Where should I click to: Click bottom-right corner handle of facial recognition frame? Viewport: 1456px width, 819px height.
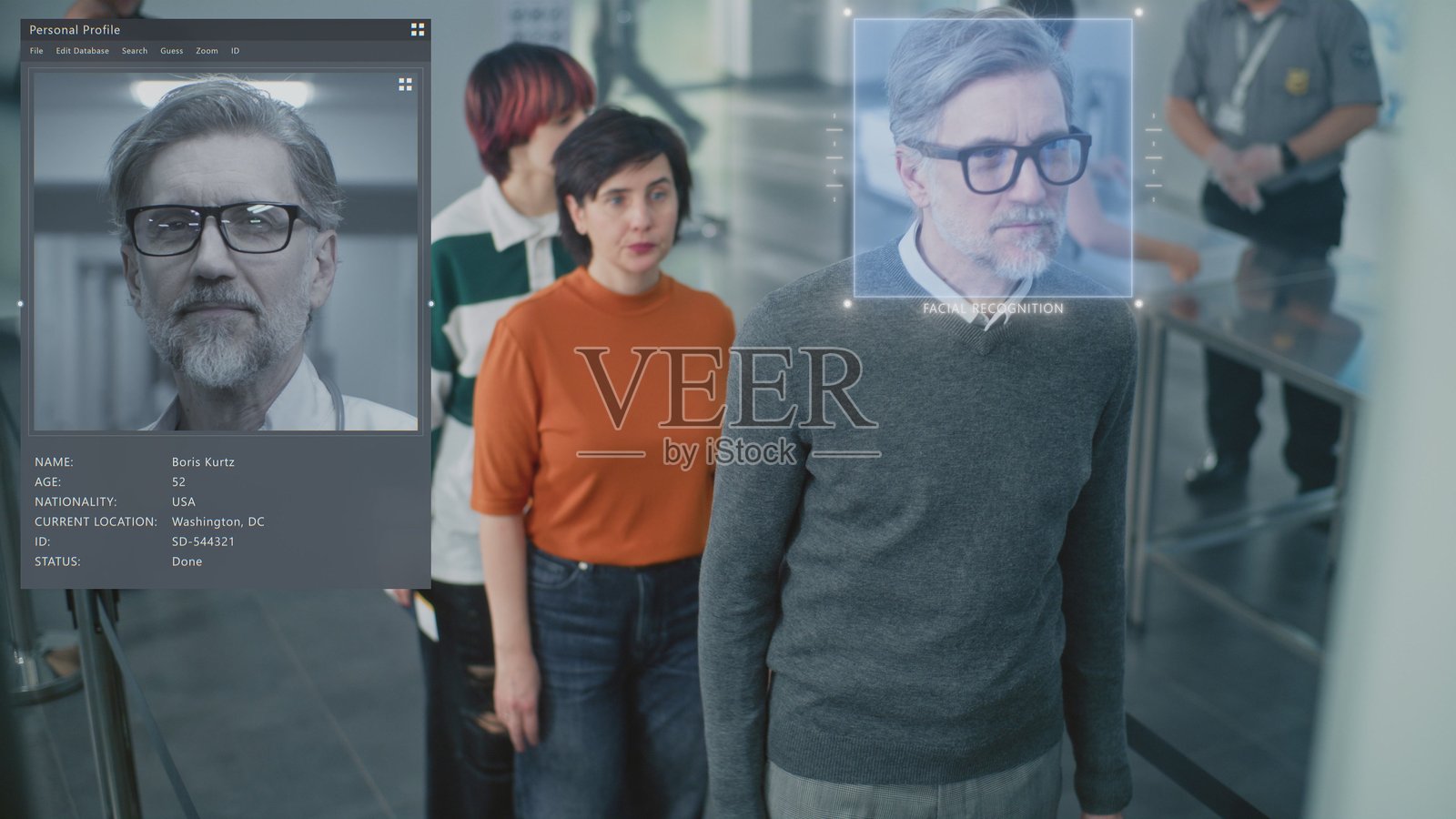point(1138,304)
